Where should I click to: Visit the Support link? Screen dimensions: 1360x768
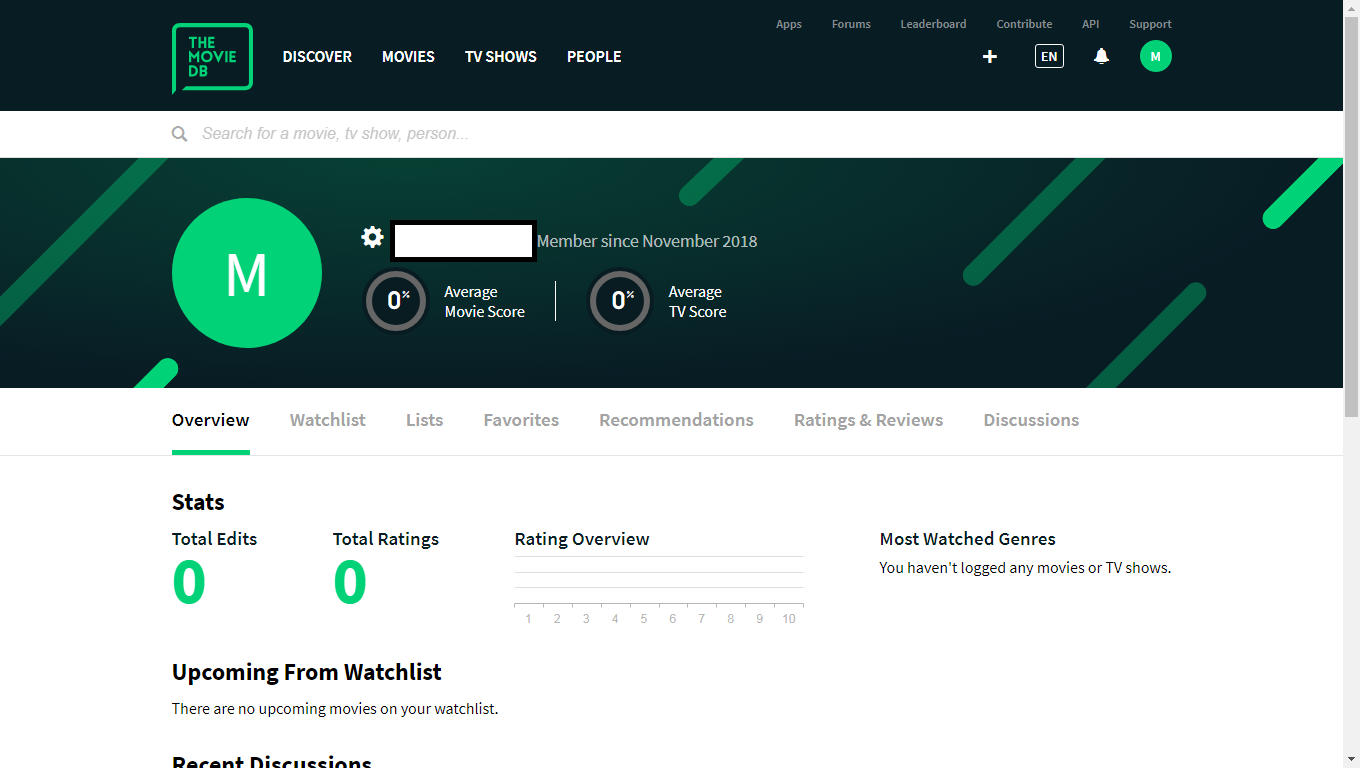pos(1150,24)
